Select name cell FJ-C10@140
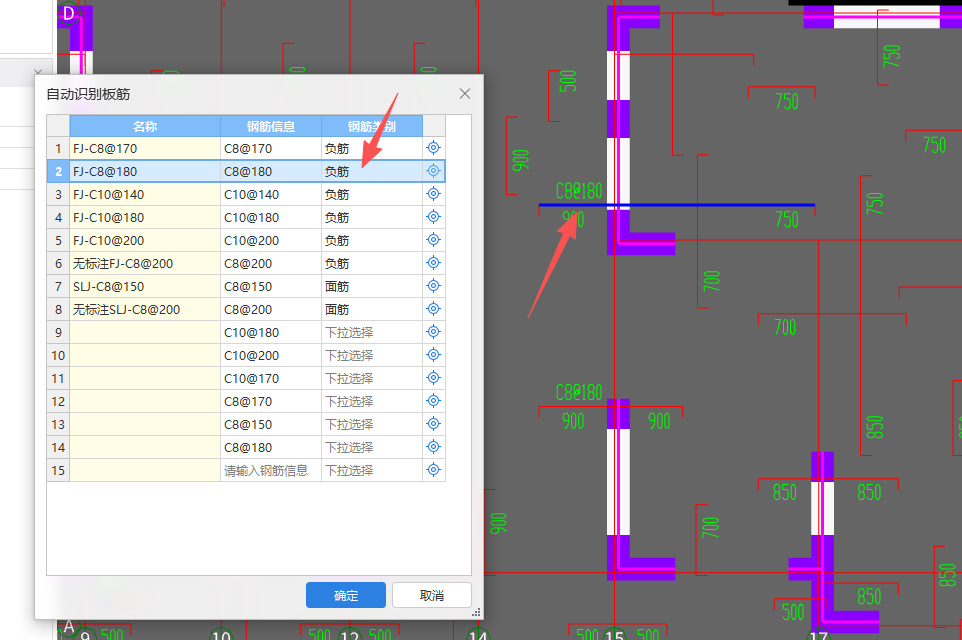Viewport: 962px width, 640px height. point(145,195)
